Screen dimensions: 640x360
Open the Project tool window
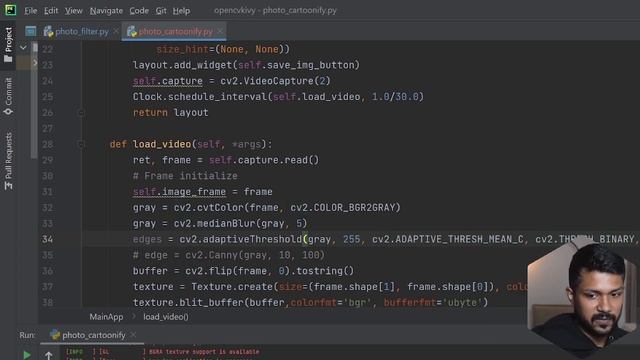(x=8, y=44)
